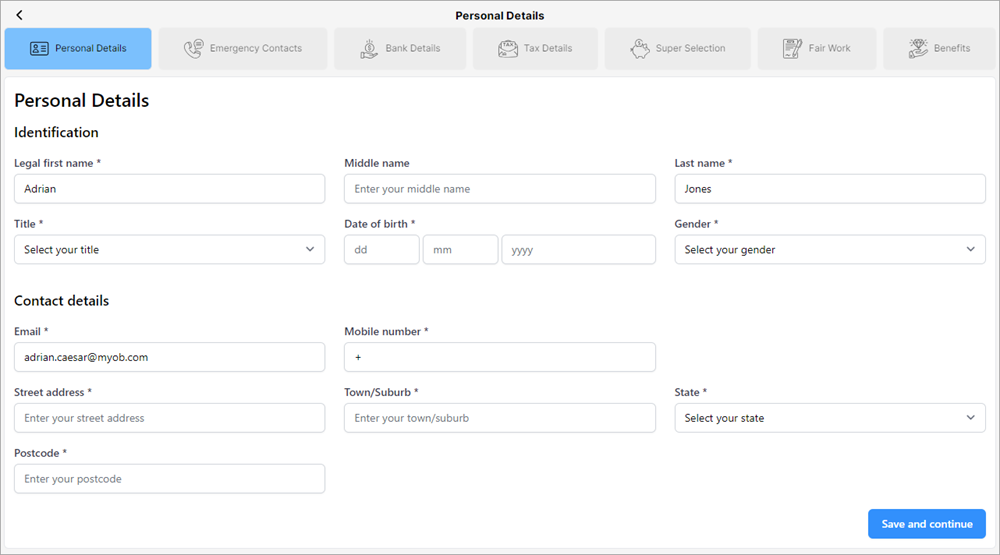
Task: Click the day (dd) date of birth field
Action: (381, 250)
